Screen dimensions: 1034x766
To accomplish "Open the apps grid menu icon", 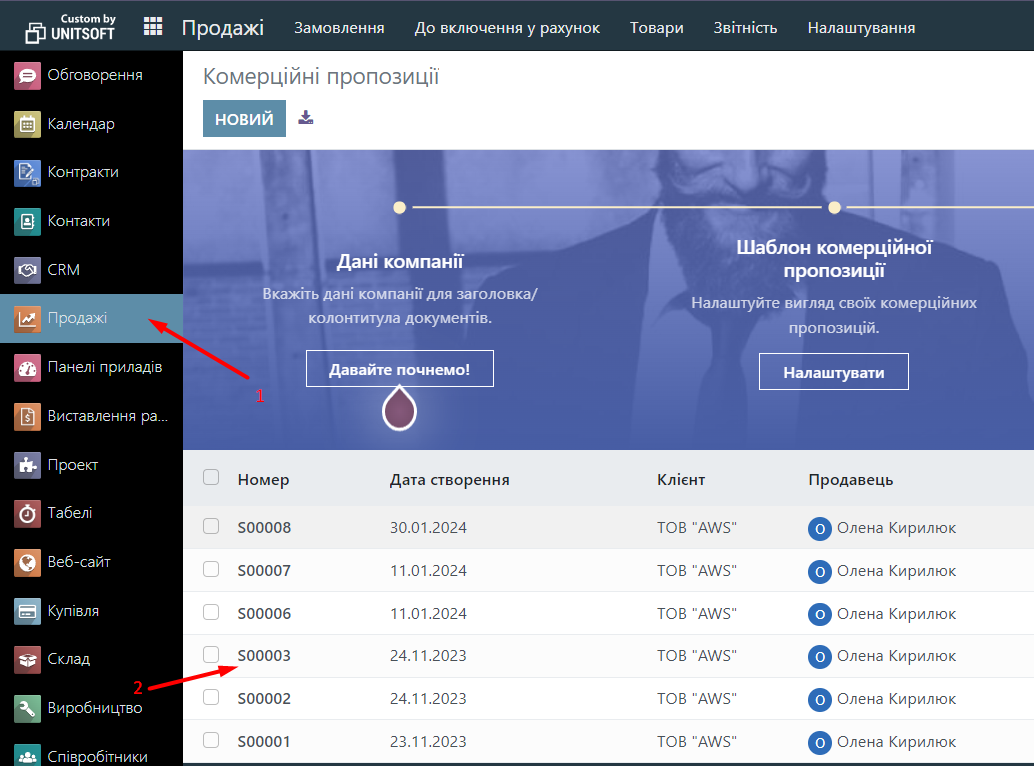I will pyautogui.click(x=153, y=27).
